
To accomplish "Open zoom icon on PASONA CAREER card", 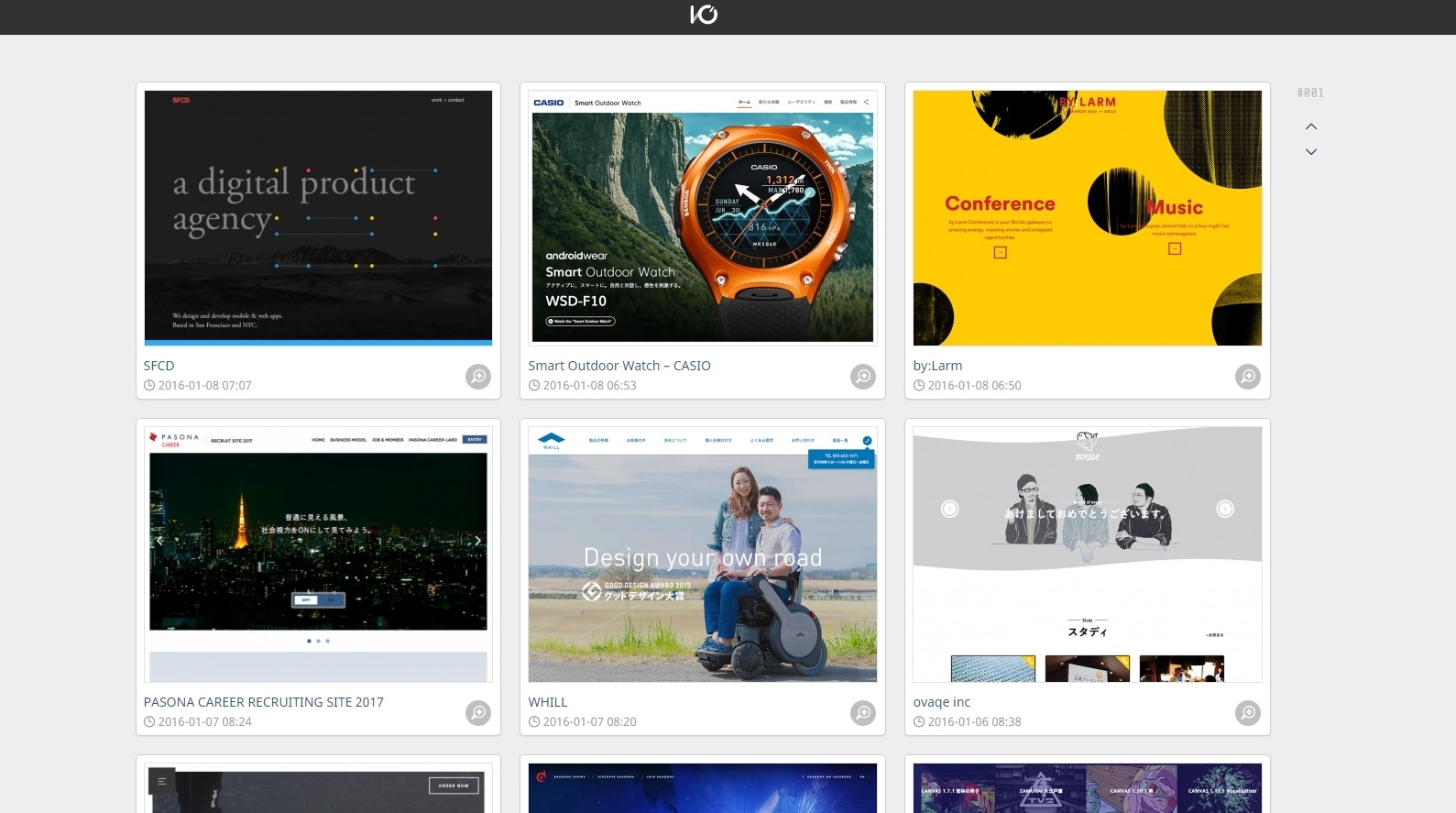I will pos(478,713).
